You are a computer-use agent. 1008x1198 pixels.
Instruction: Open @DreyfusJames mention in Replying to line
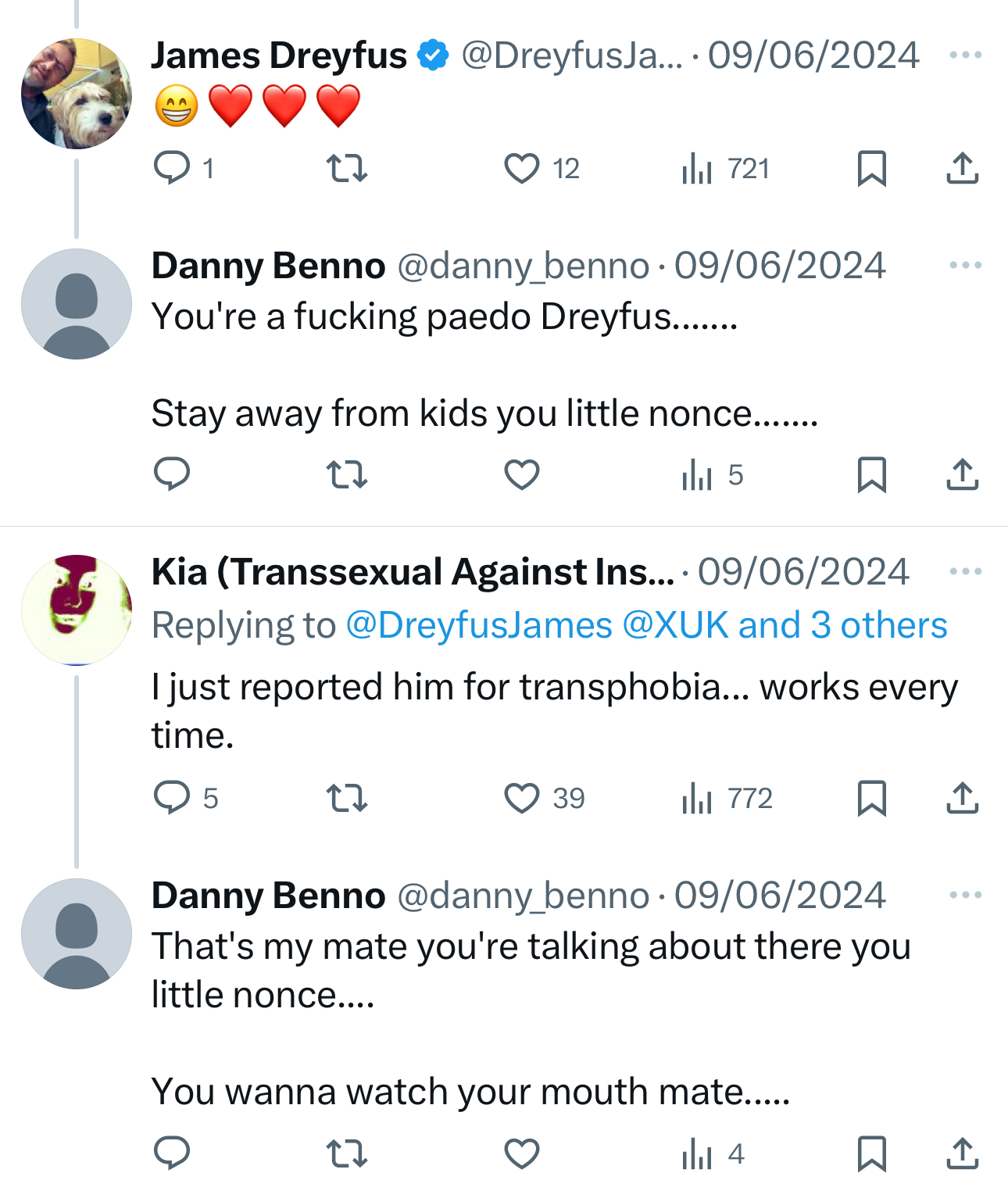pos(479,625)
